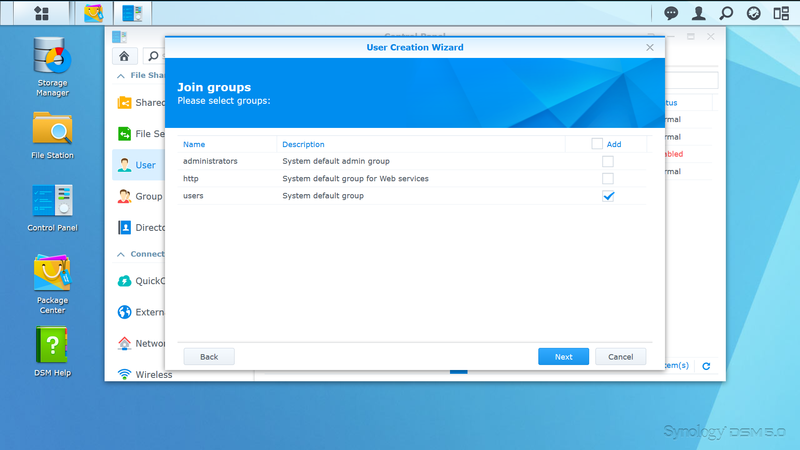The height and width of the screenshot is (450, 800).
Task: Sort by the Name column header
Action: (x=194, y=144)
